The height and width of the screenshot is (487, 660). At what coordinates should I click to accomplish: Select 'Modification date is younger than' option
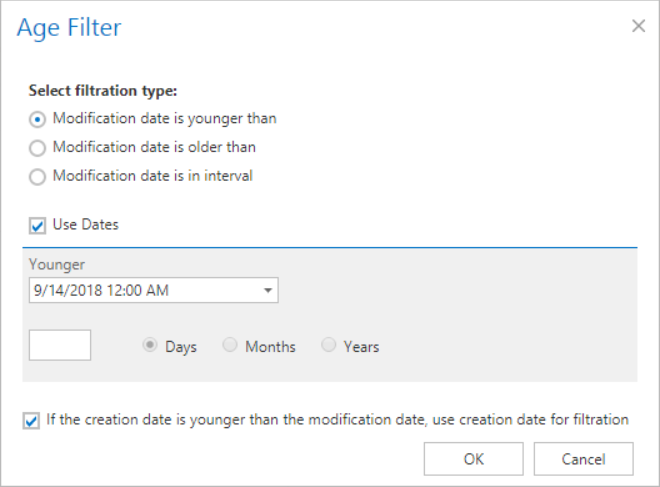point(38,119)
